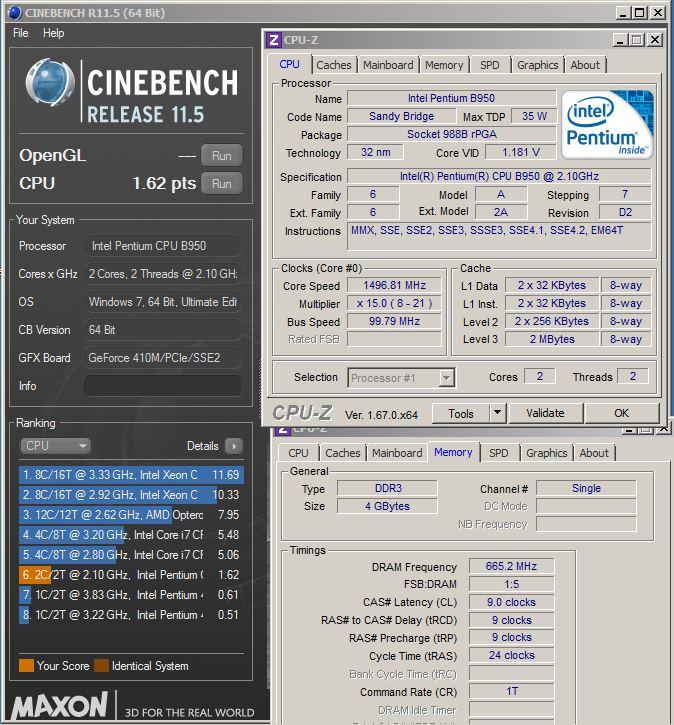Image resolution: width=674 pixels, height=725 pixels.
Task: Click the Validate button in CPU-Z
Action: point(545,413)
